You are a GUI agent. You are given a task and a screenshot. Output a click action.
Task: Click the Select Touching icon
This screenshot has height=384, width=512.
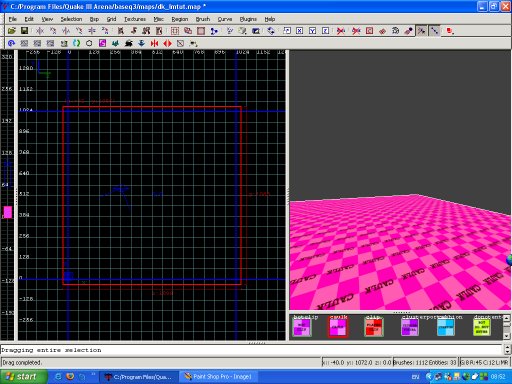(134, 31)
